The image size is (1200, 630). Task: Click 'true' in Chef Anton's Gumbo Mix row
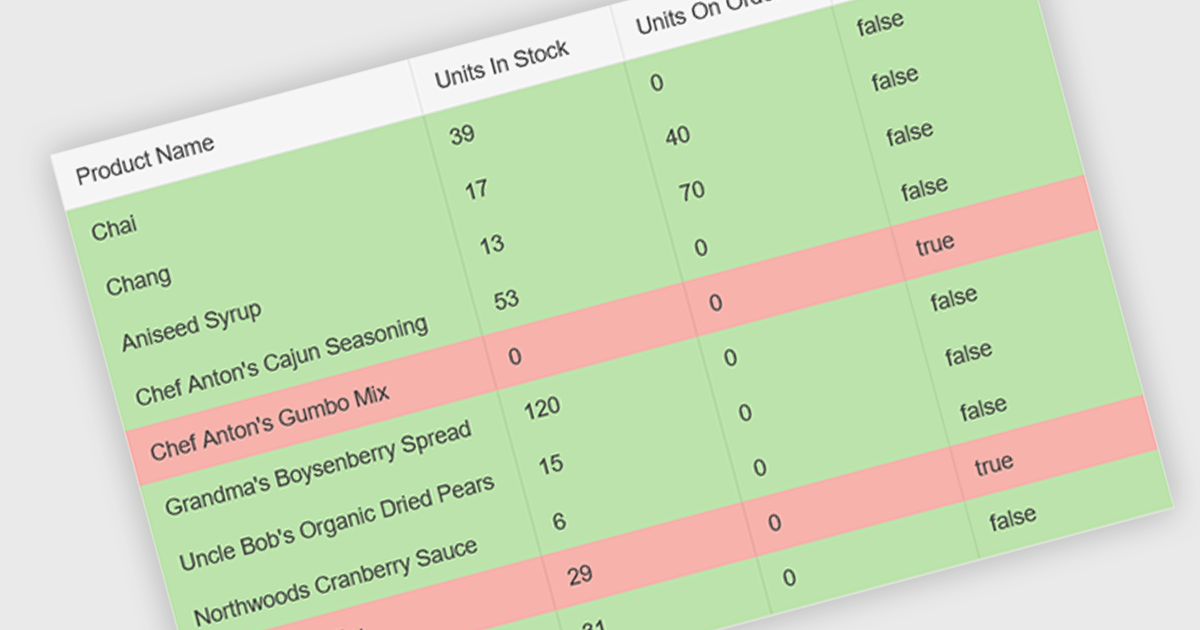935,243
